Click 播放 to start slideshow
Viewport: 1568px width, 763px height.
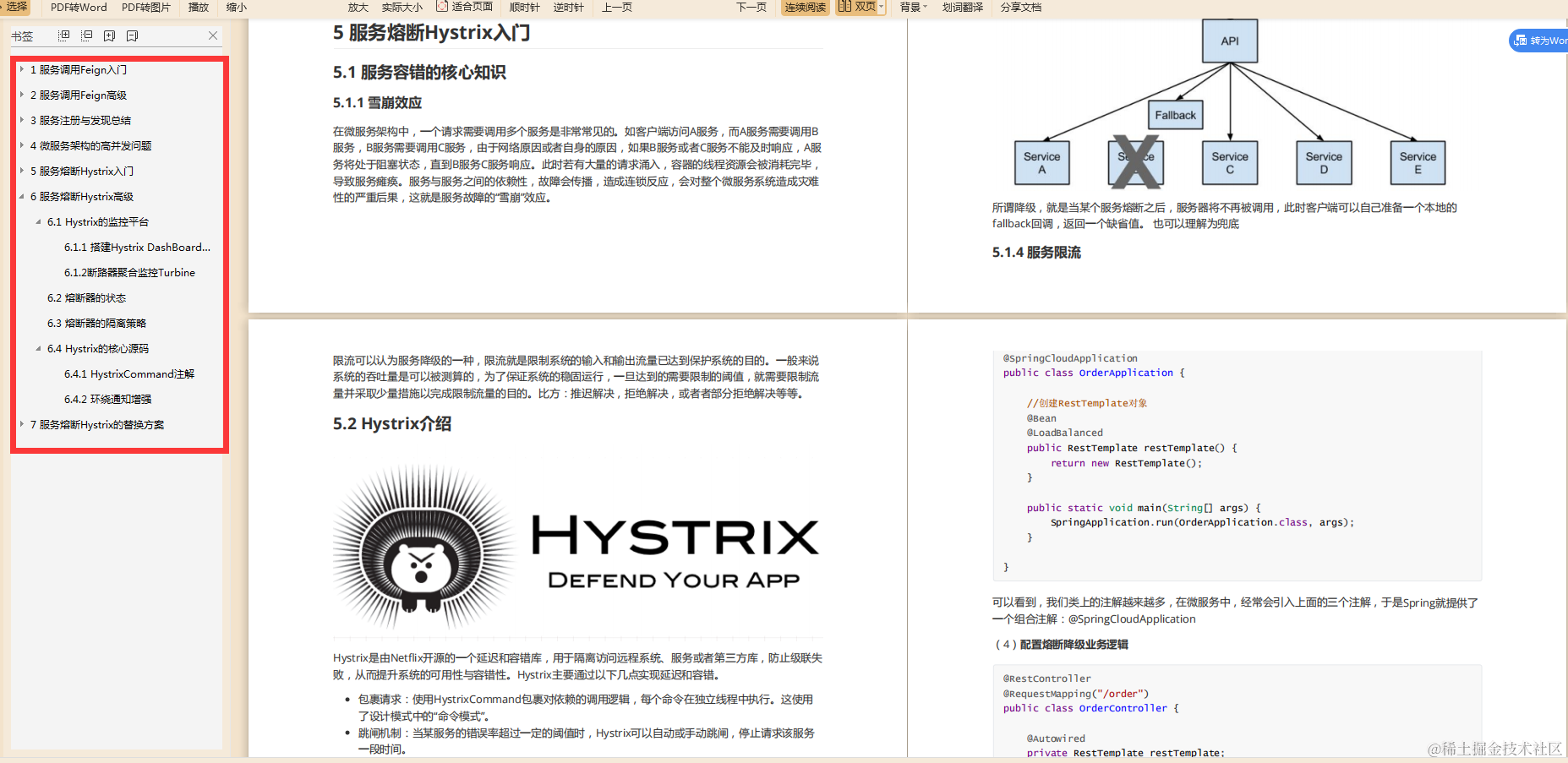199,8
